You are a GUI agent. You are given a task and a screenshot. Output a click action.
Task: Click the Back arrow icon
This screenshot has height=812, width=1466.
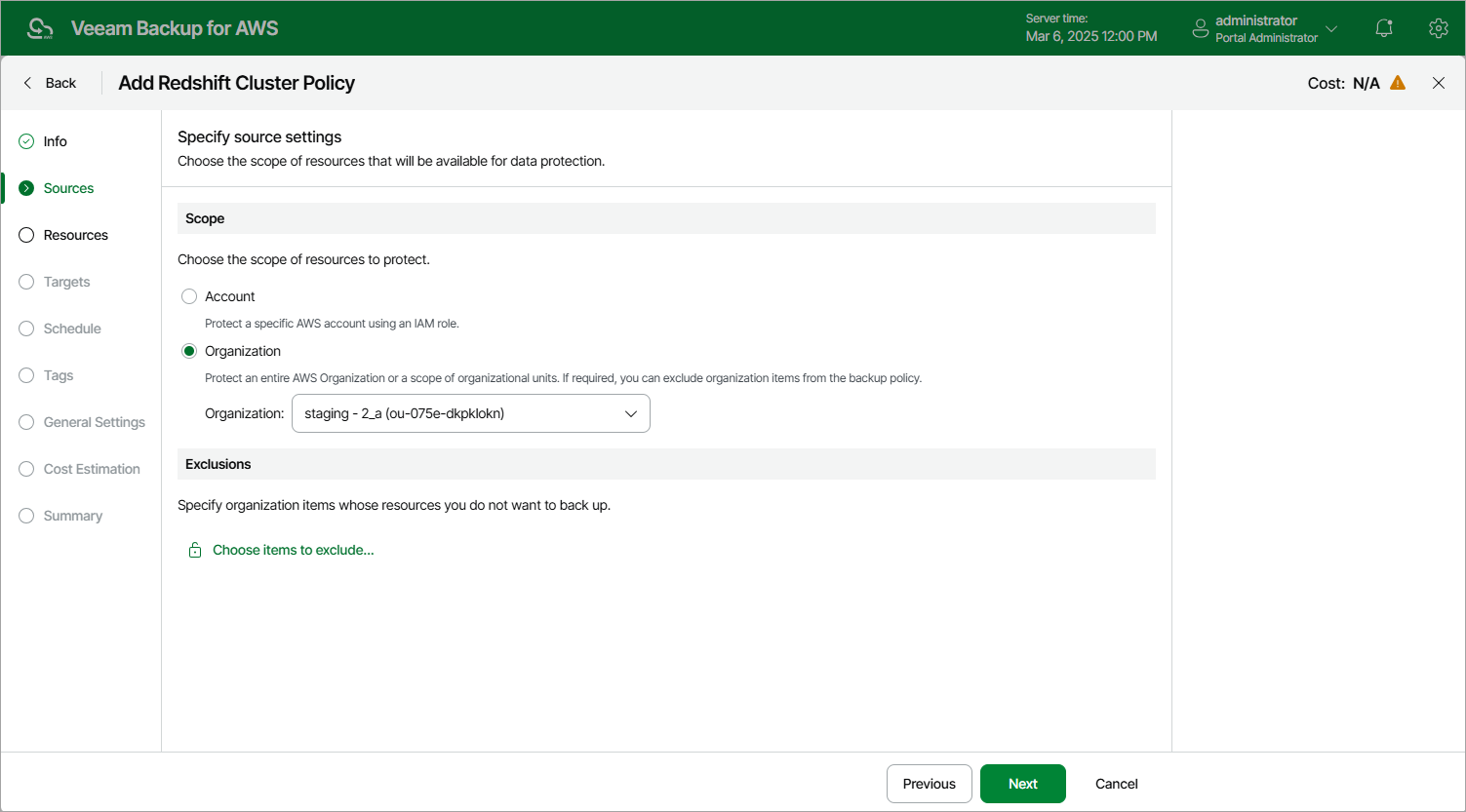pyautogui.click(x=27, y=83)
